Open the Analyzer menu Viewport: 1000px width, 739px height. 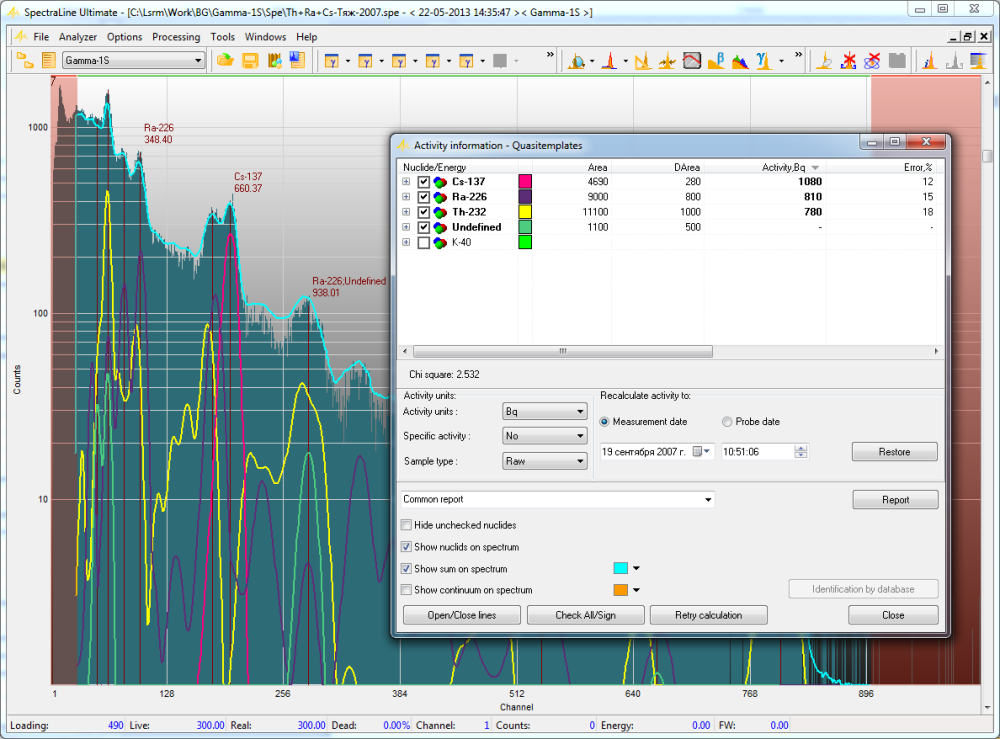click(x=78, y=37)
